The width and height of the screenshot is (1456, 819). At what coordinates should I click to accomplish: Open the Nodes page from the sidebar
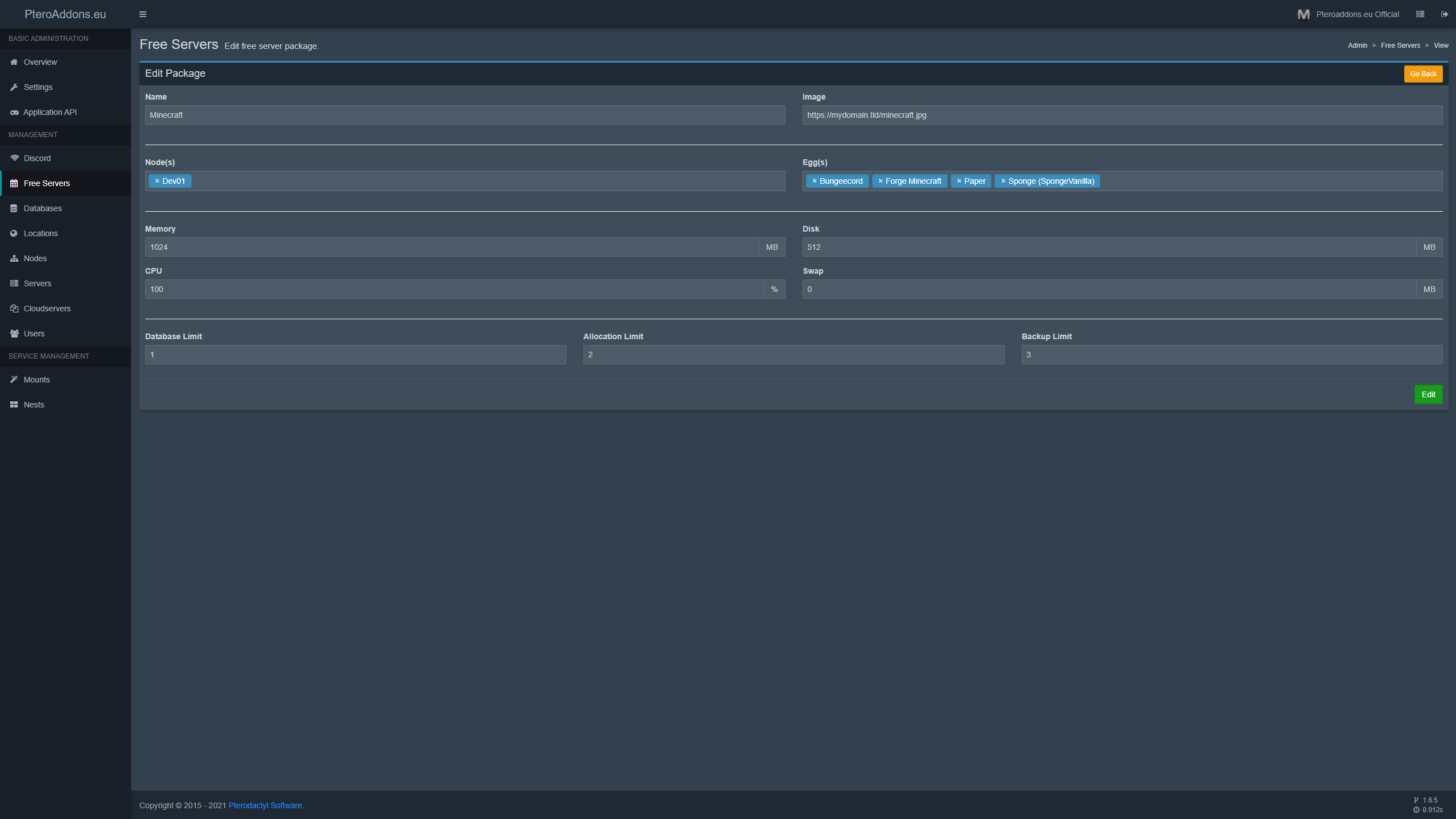click(x=35, y=258)
